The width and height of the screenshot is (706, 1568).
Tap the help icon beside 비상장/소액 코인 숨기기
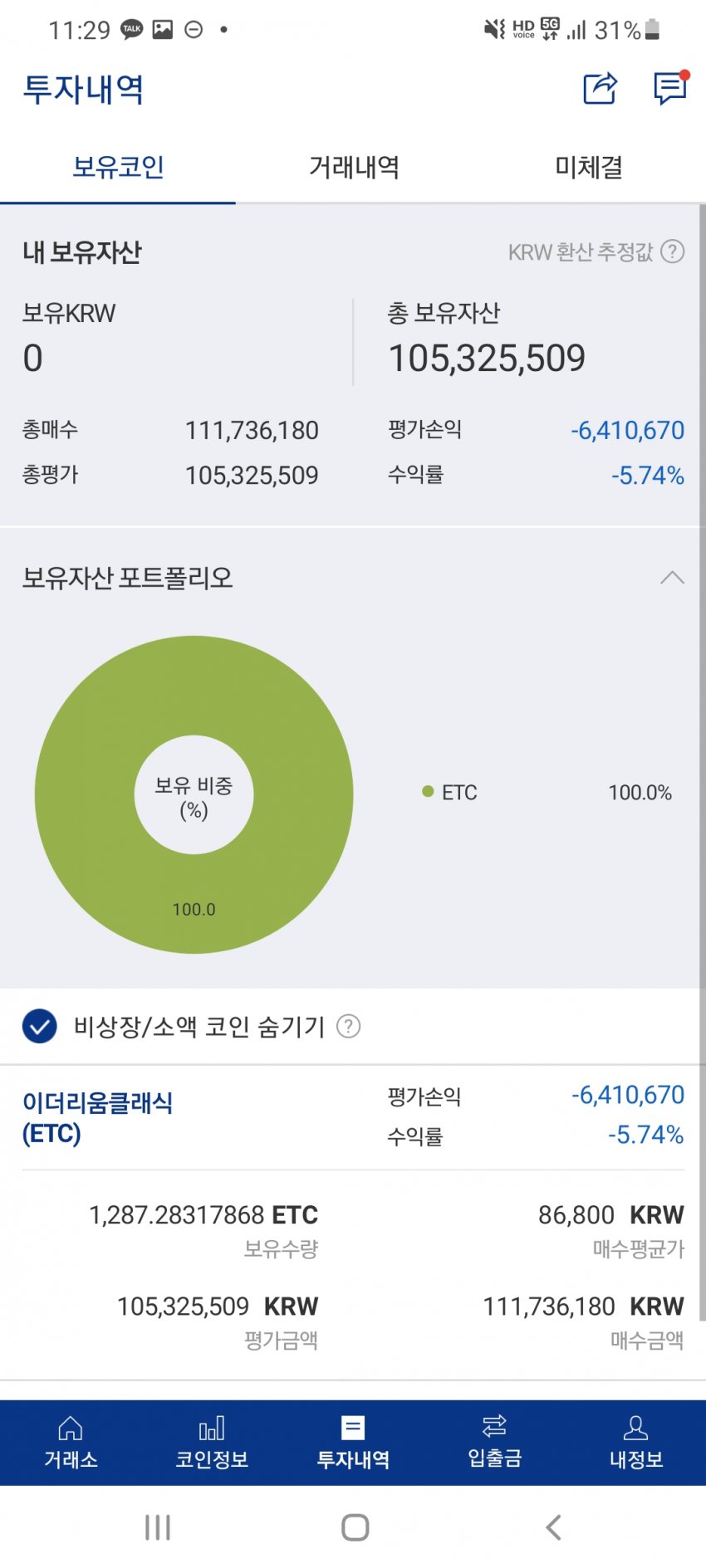click(349, 1027)
